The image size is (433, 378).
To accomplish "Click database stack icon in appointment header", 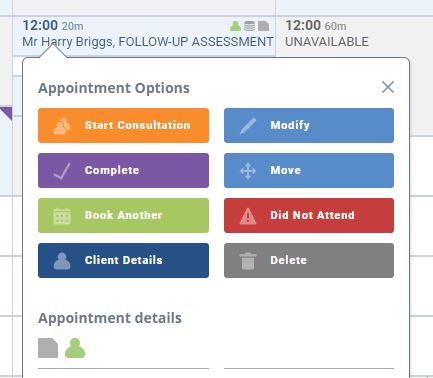I will tap(249, 26).
